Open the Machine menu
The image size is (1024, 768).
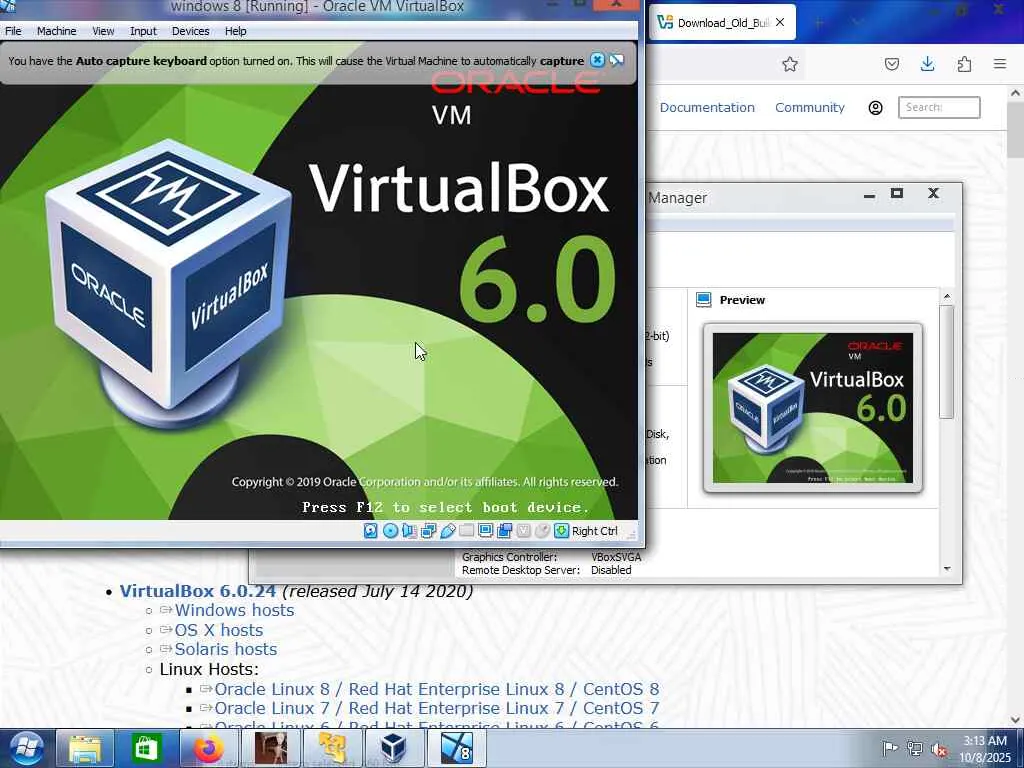point(56,31)
